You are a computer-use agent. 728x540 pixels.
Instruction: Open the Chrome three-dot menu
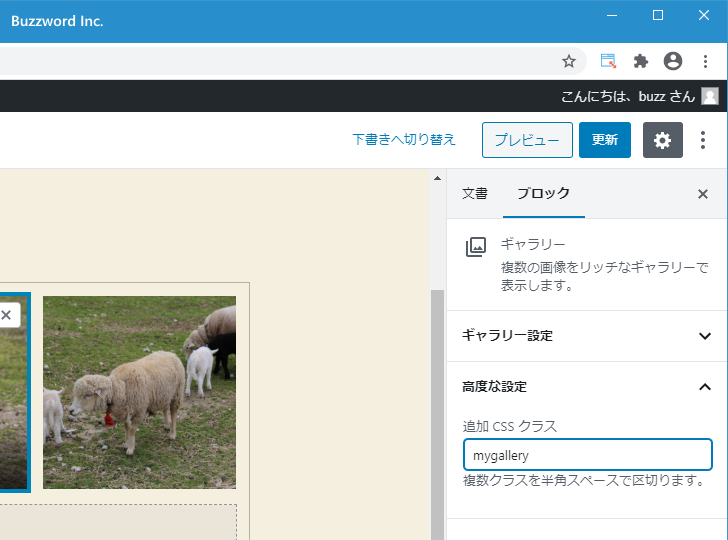click(x=705, y=61)
